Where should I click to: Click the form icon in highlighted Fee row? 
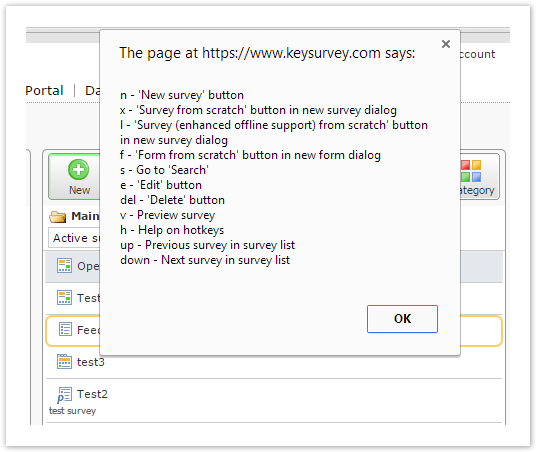(65, 329)
